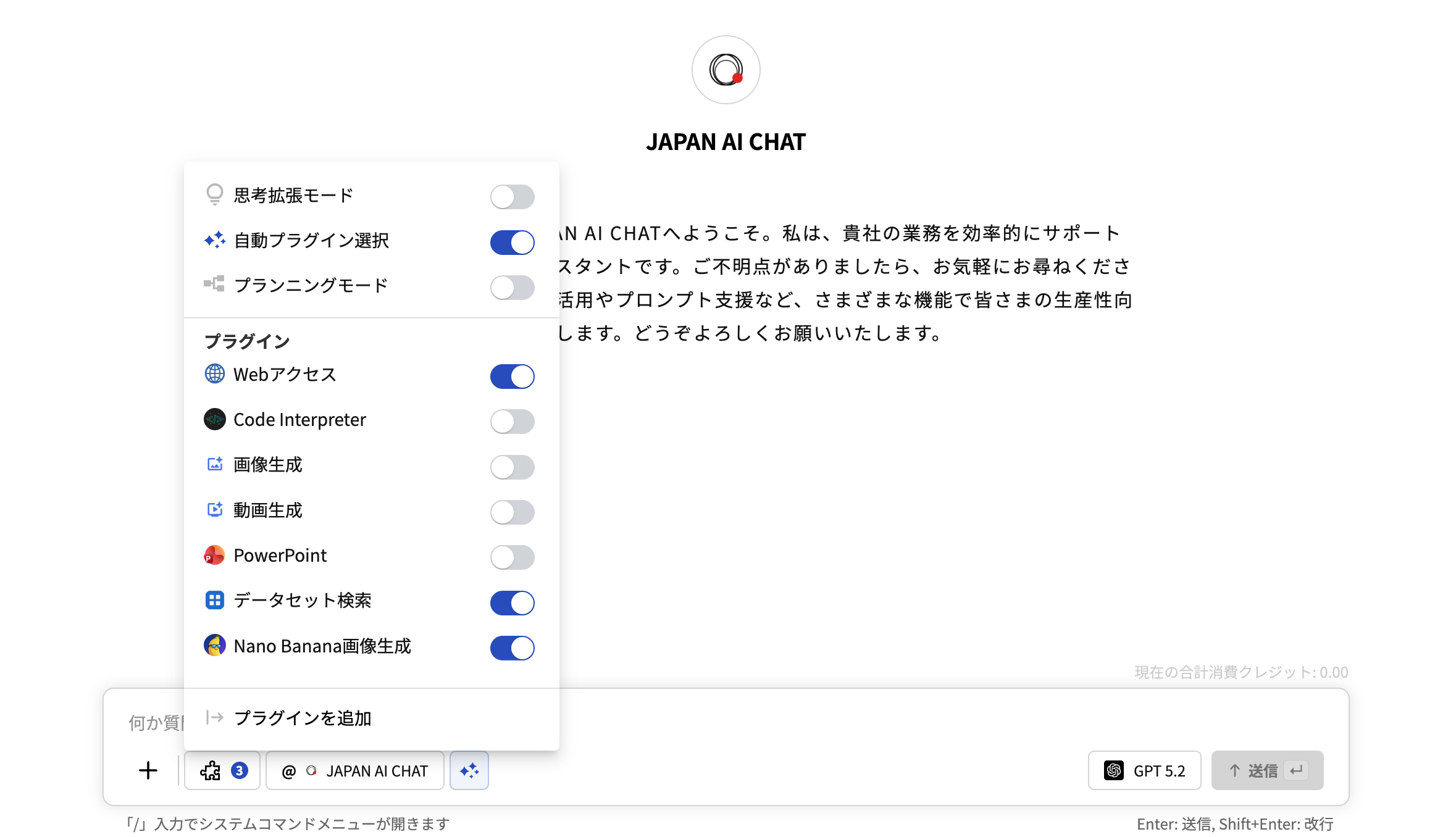
Task: Click the Code Interpreter icon
Action: (x=215, y=420)
